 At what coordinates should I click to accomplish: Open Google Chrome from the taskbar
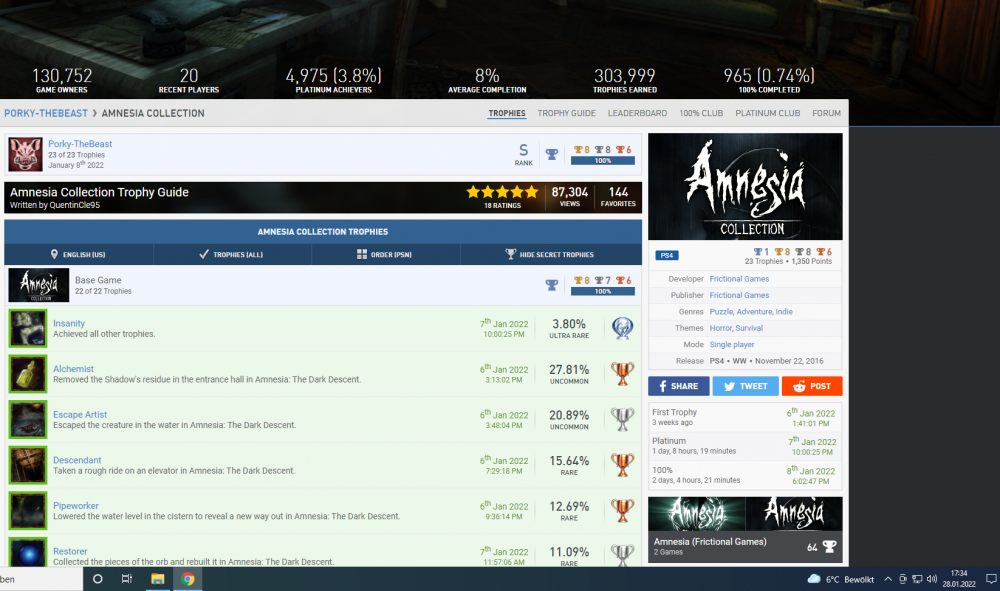click(x=187, y=579)
